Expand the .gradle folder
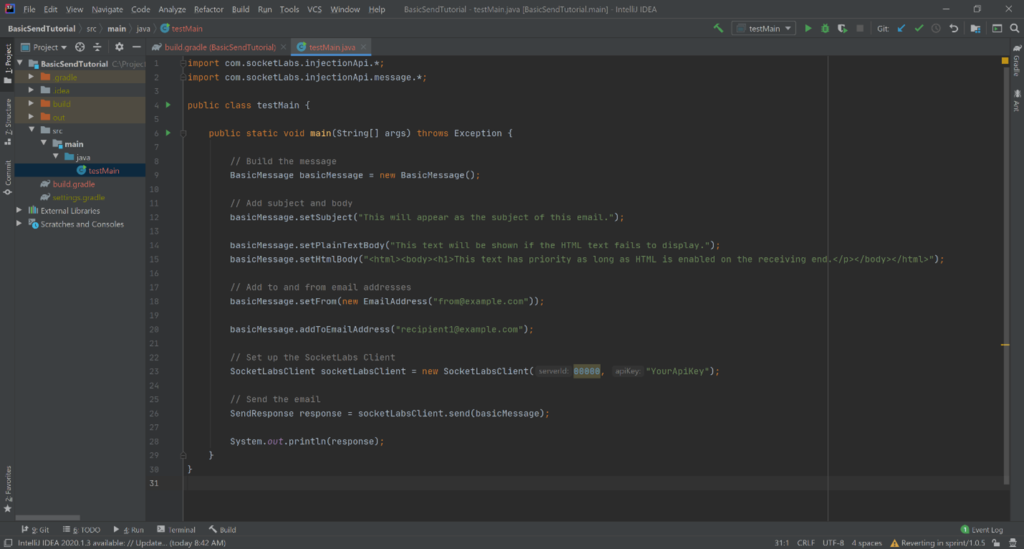Screen dimensions: 1024x549 (31, 77)
